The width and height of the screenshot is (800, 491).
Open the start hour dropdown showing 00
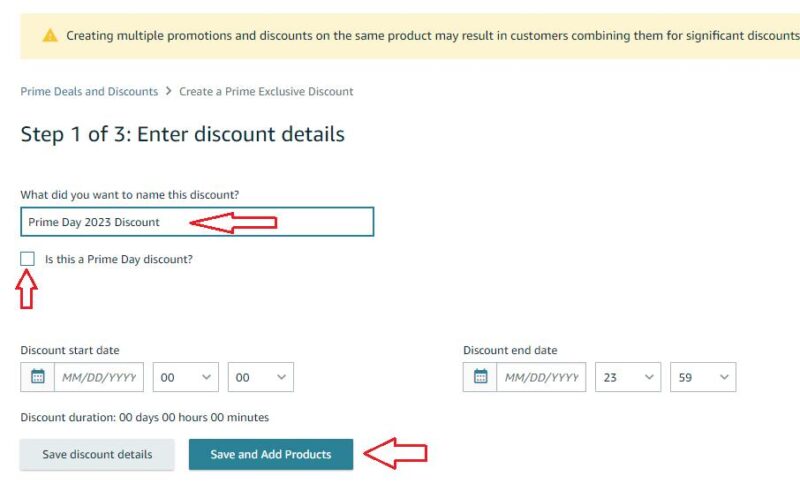186,377
